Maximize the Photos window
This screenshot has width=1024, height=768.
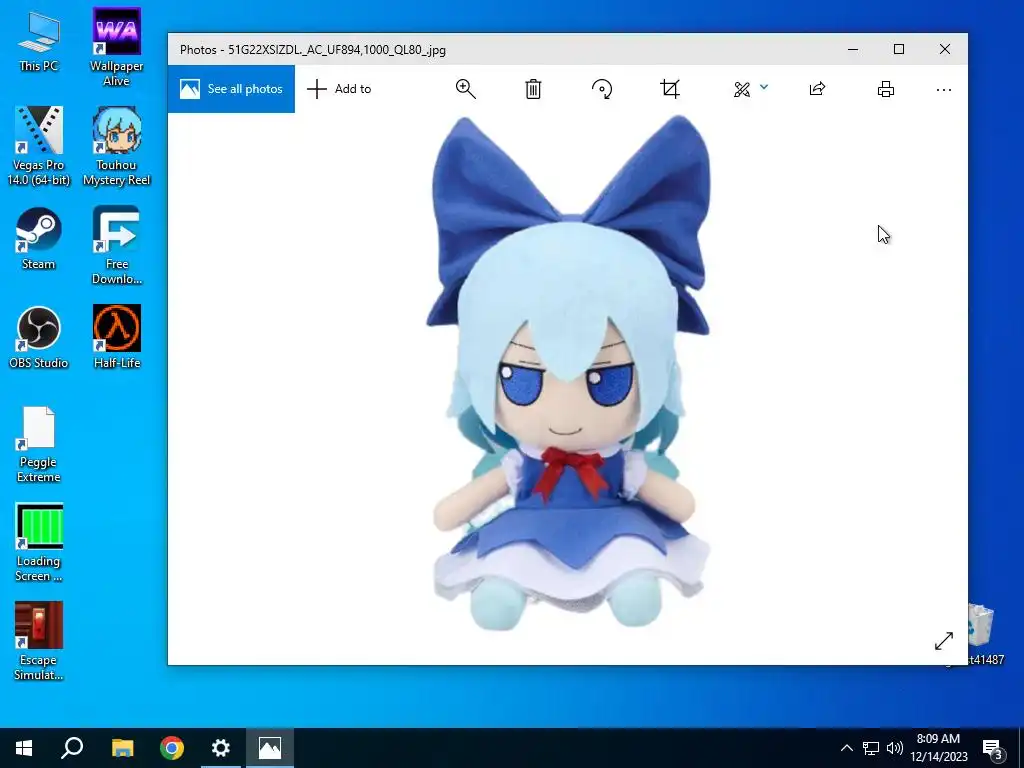899,50
